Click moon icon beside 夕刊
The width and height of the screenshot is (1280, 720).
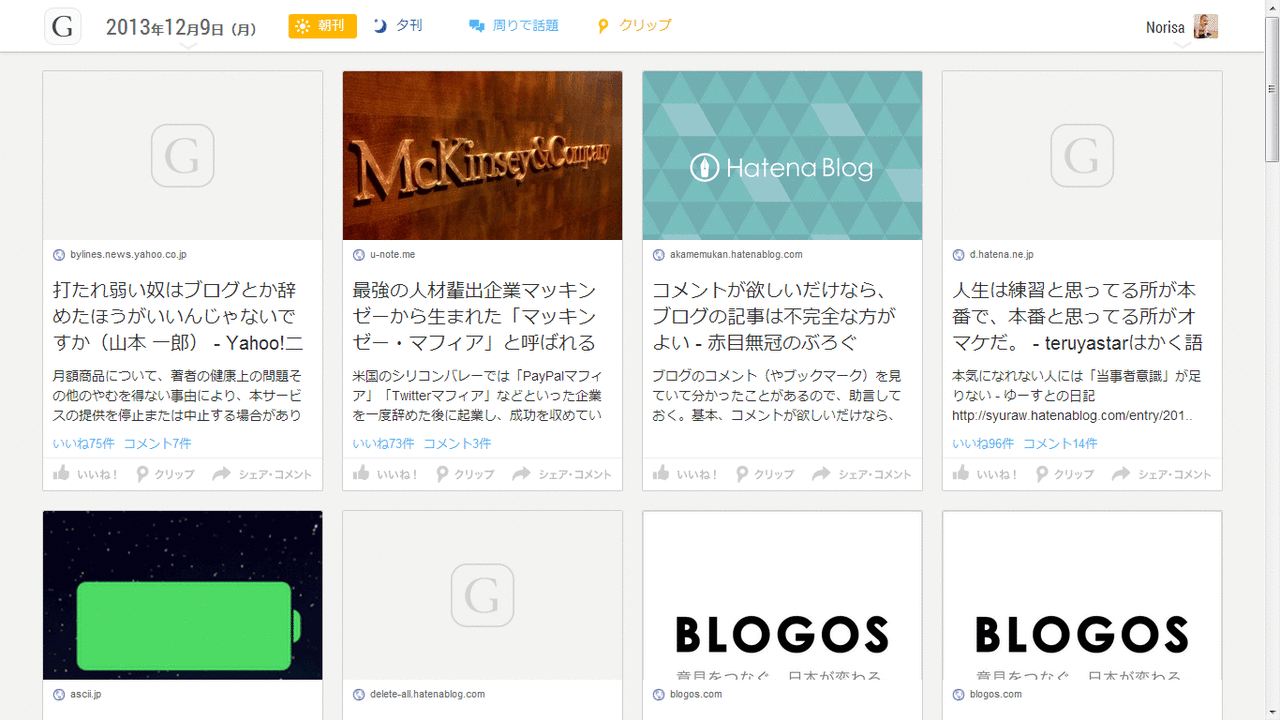tap(380, 26)
